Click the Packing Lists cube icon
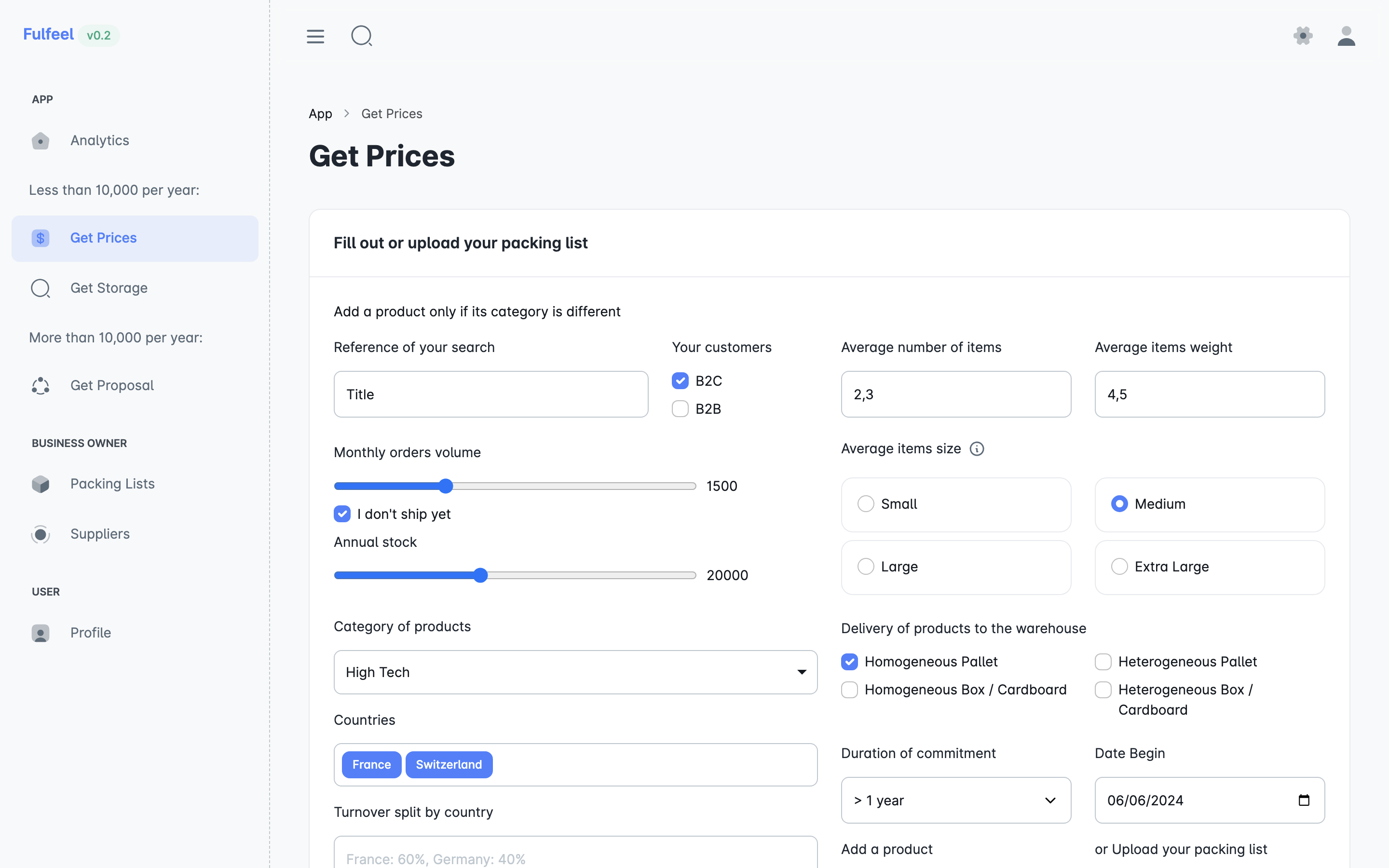 point(40,484)
